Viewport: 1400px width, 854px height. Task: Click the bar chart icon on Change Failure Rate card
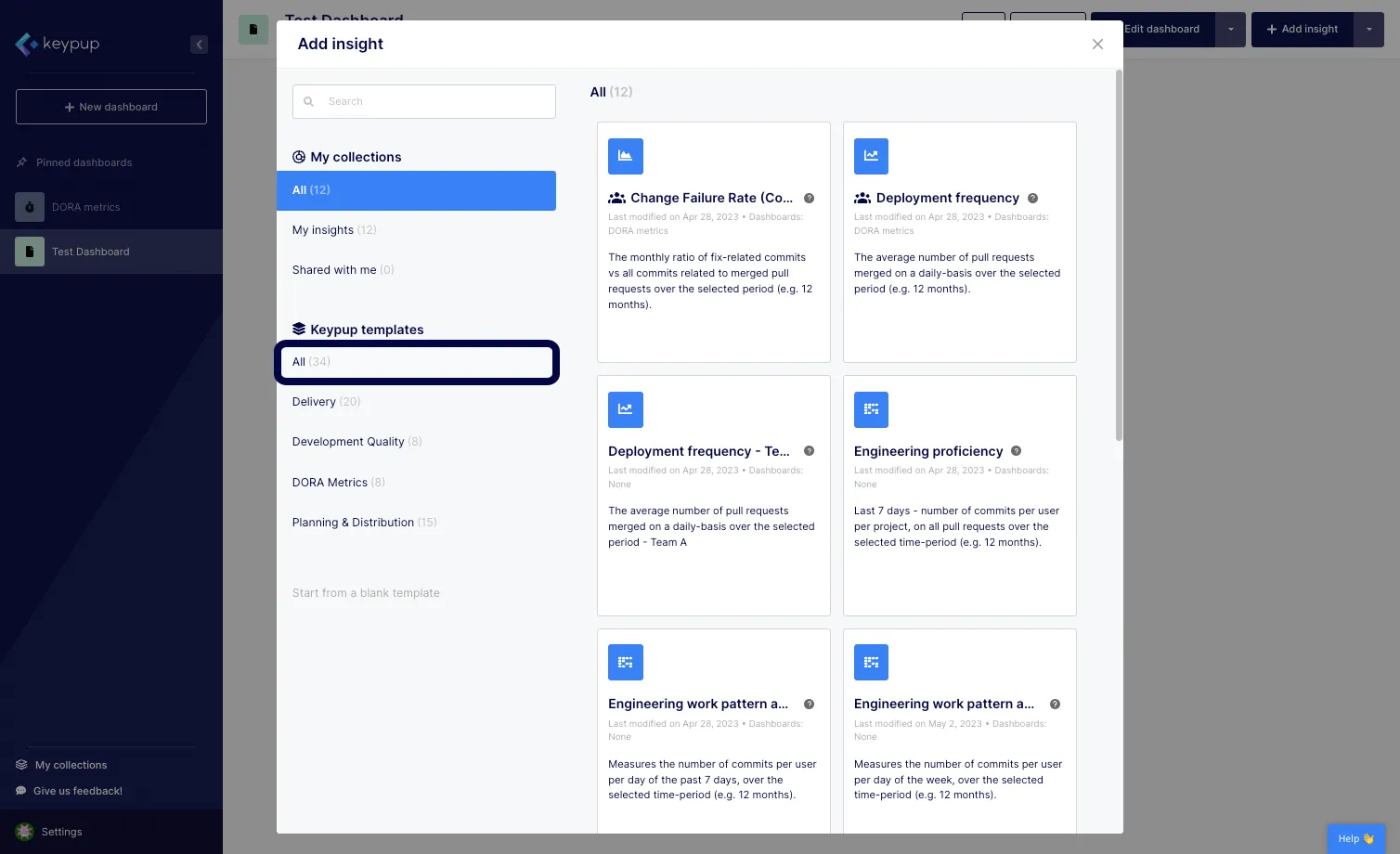pyautogui.click(x=625, y=156)
